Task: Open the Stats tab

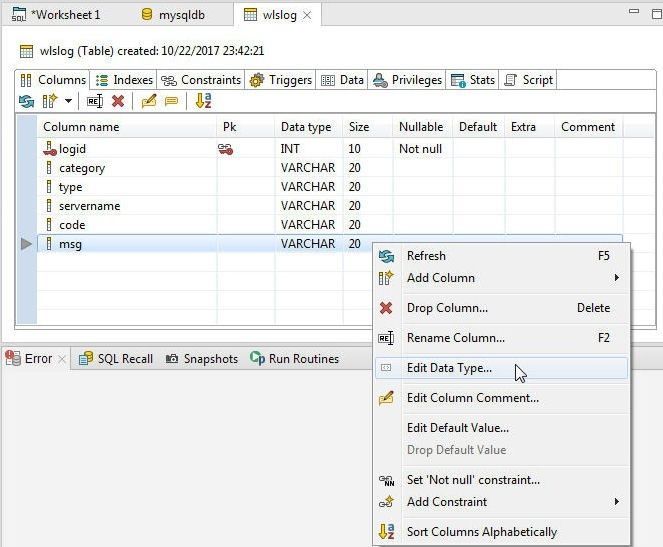Action: tap(472, 80)
